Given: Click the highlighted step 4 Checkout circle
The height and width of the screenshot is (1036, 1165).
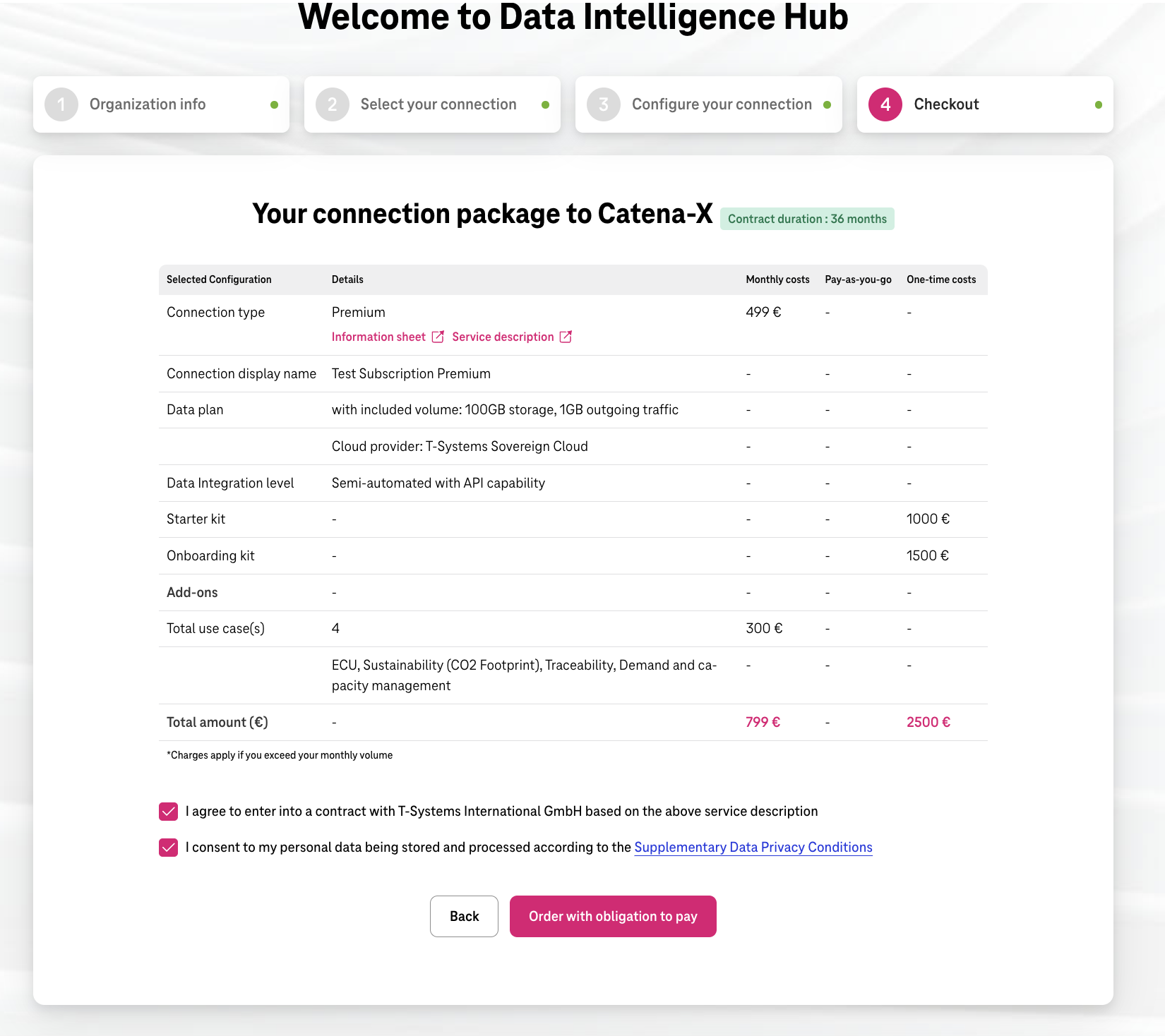Looking at the screenshot, I should coord(885,104).
